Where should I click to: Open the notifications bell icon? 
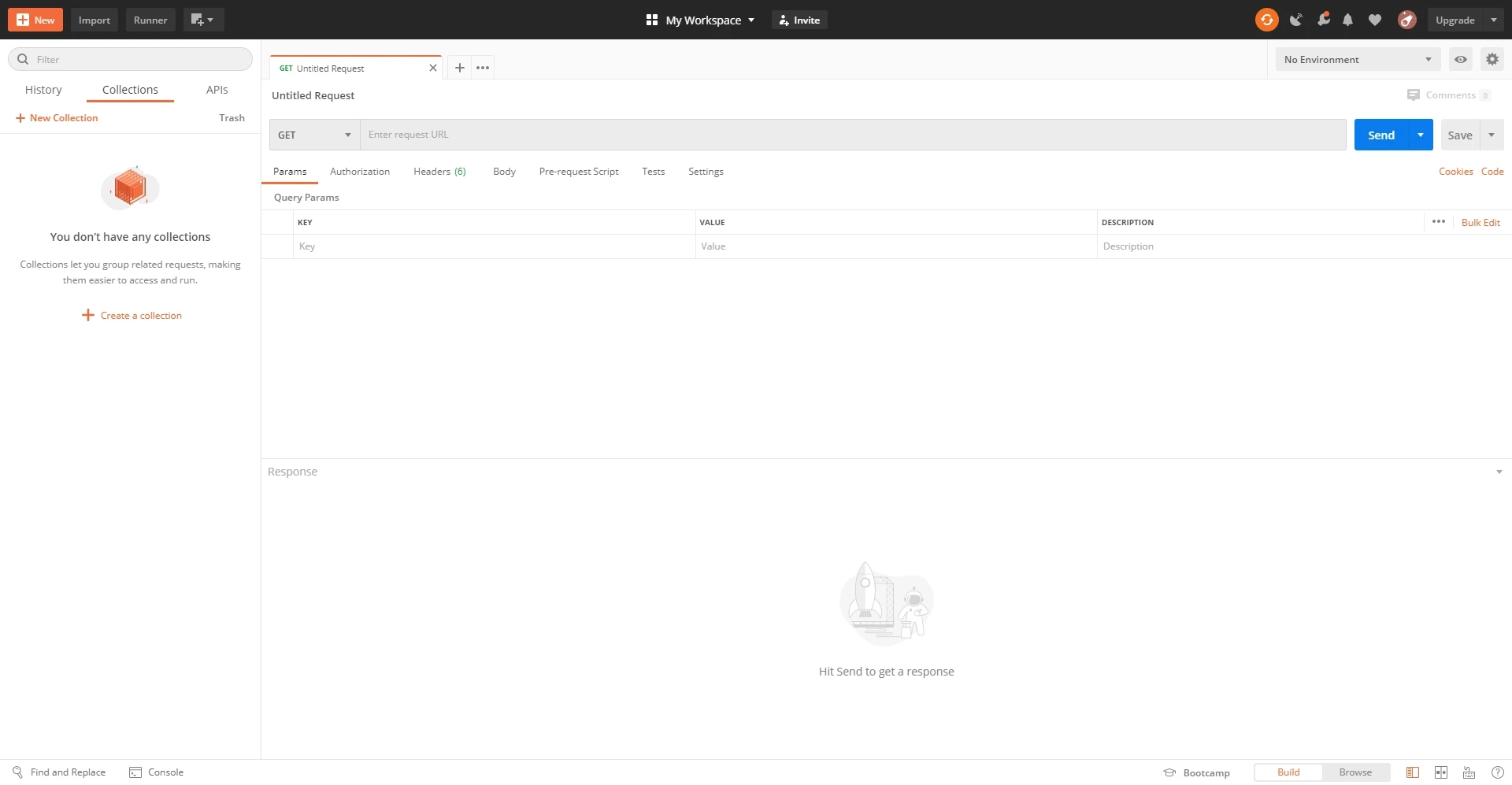[x=1347, y=20]
